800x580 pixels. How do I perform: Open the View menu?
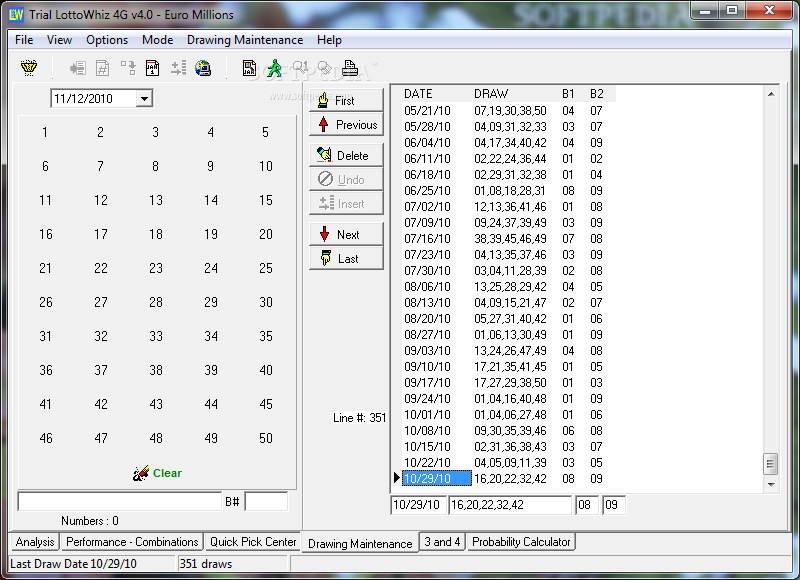(59, 40)
